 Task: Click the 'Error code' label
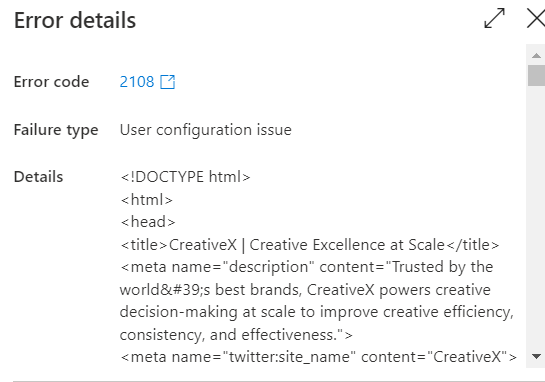pyautogui.click(x=51, y=82)
